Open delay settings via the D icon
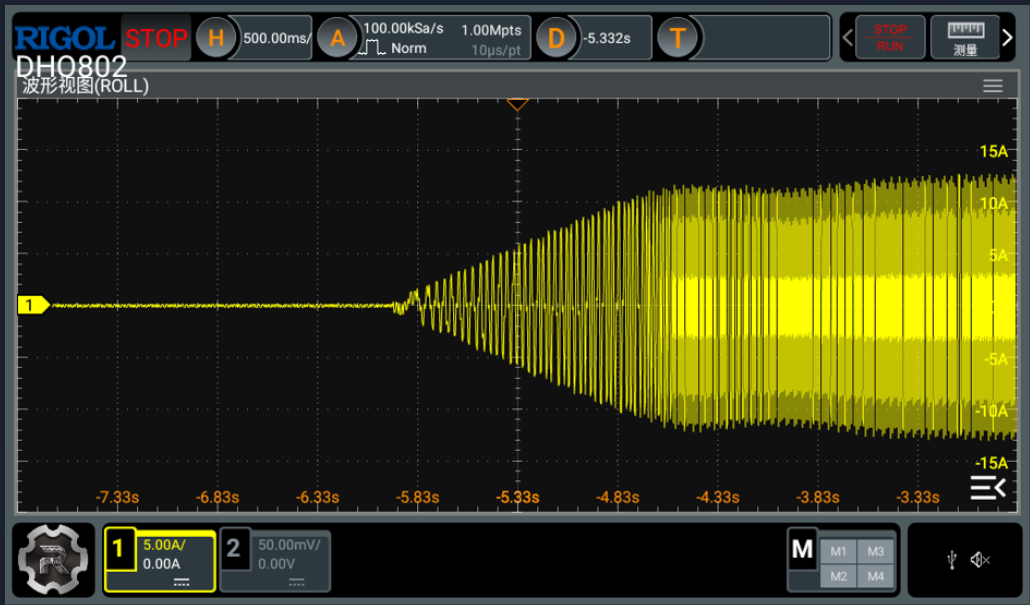This screenshot has height=605, width=1030. click(x=556, y=38)
